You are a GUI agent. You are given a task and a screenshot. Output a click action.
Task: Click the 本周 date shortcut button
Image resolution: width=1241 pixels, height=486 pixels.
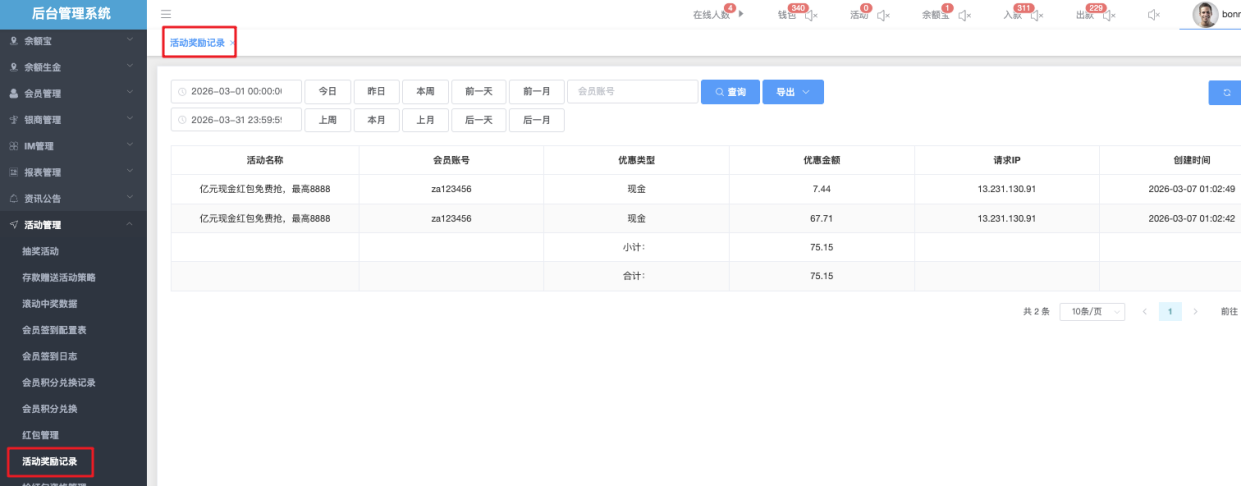pos(425,92)
